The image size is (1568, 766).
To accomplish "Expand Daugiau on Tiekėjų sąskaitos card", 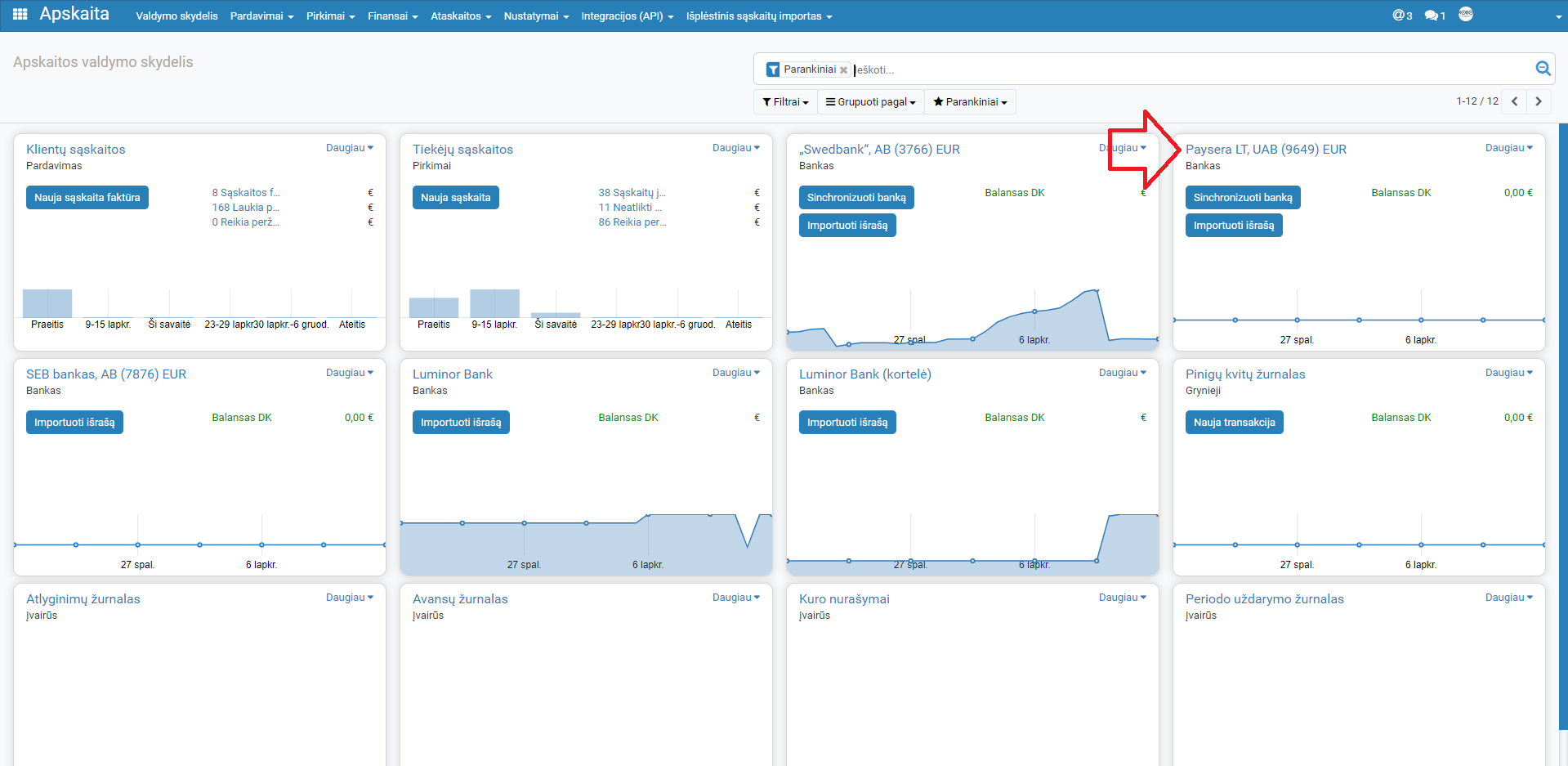I will 736,148.
